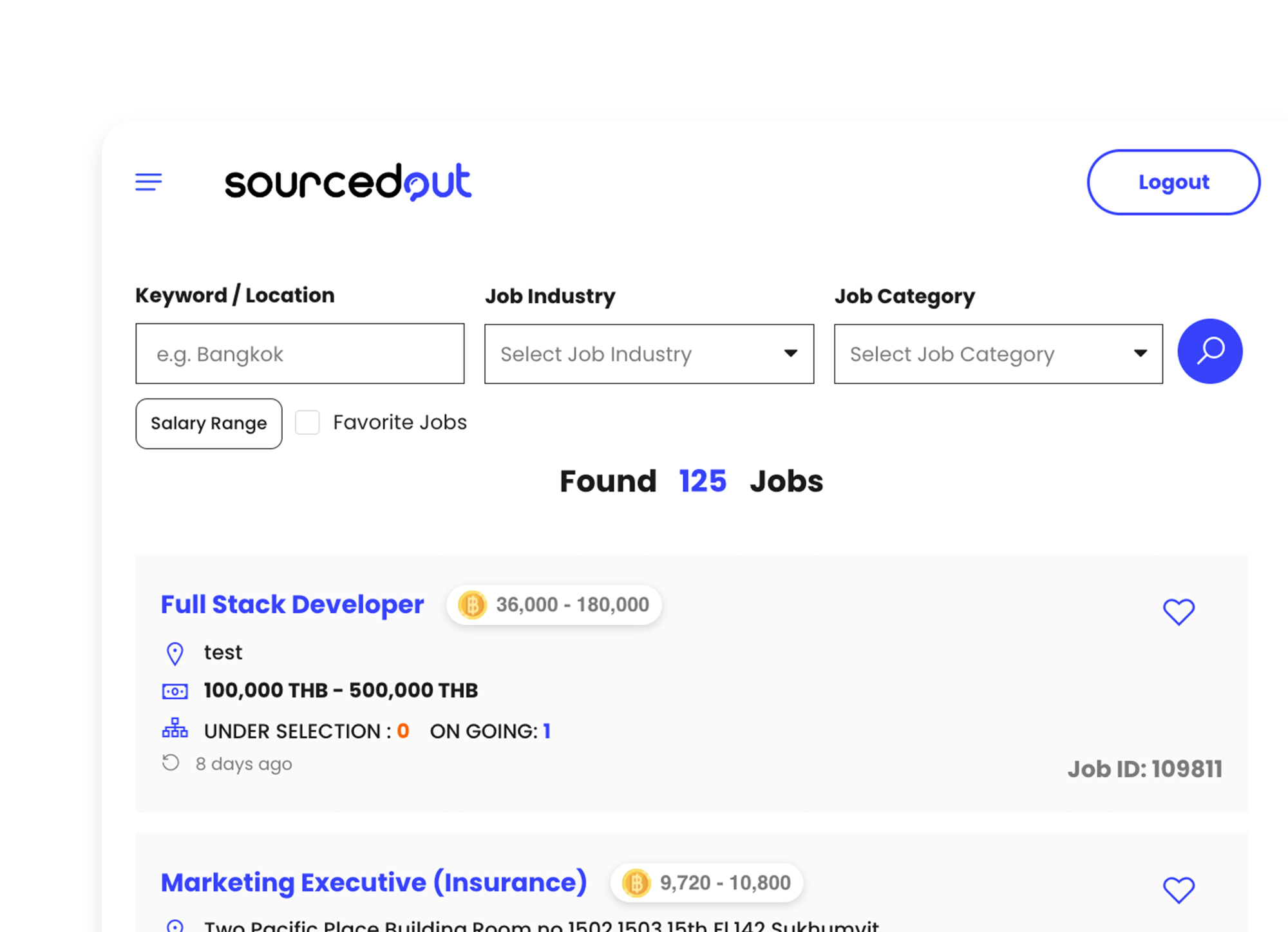Open the Salary Range filter

[x=209, y=423]
